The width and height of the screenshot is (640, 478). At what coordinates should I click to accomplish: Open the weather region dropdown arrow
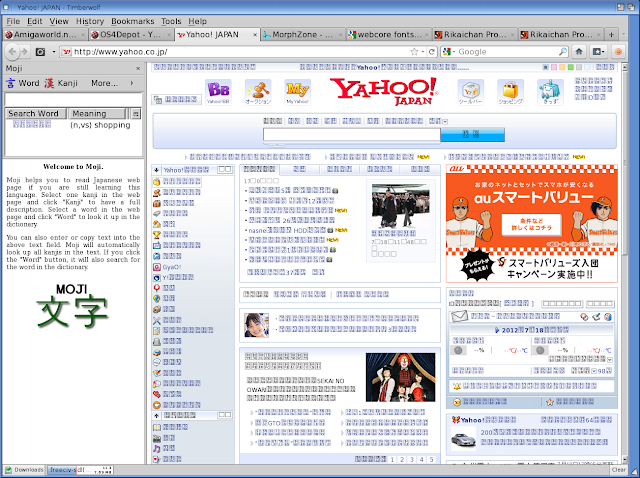pyautogui.click(x=610, y=360)
